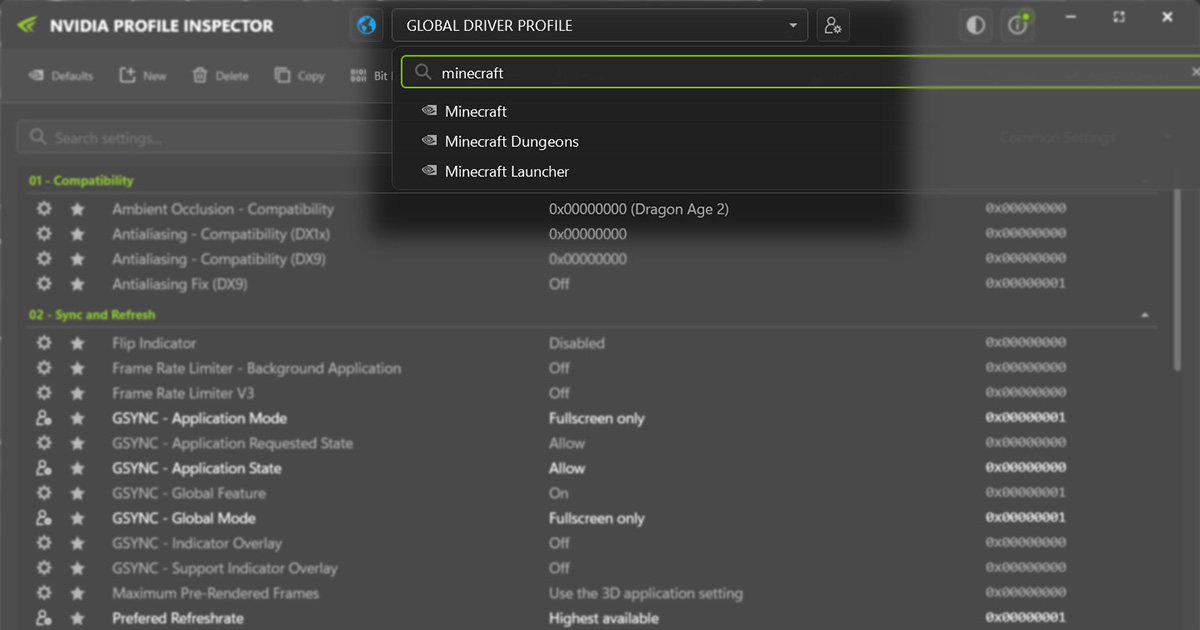Click gear icon for GSYNC - Indicator Overlay
Image resolution: width=1200 pixels, height=630 pixels.
coord(43,543)
